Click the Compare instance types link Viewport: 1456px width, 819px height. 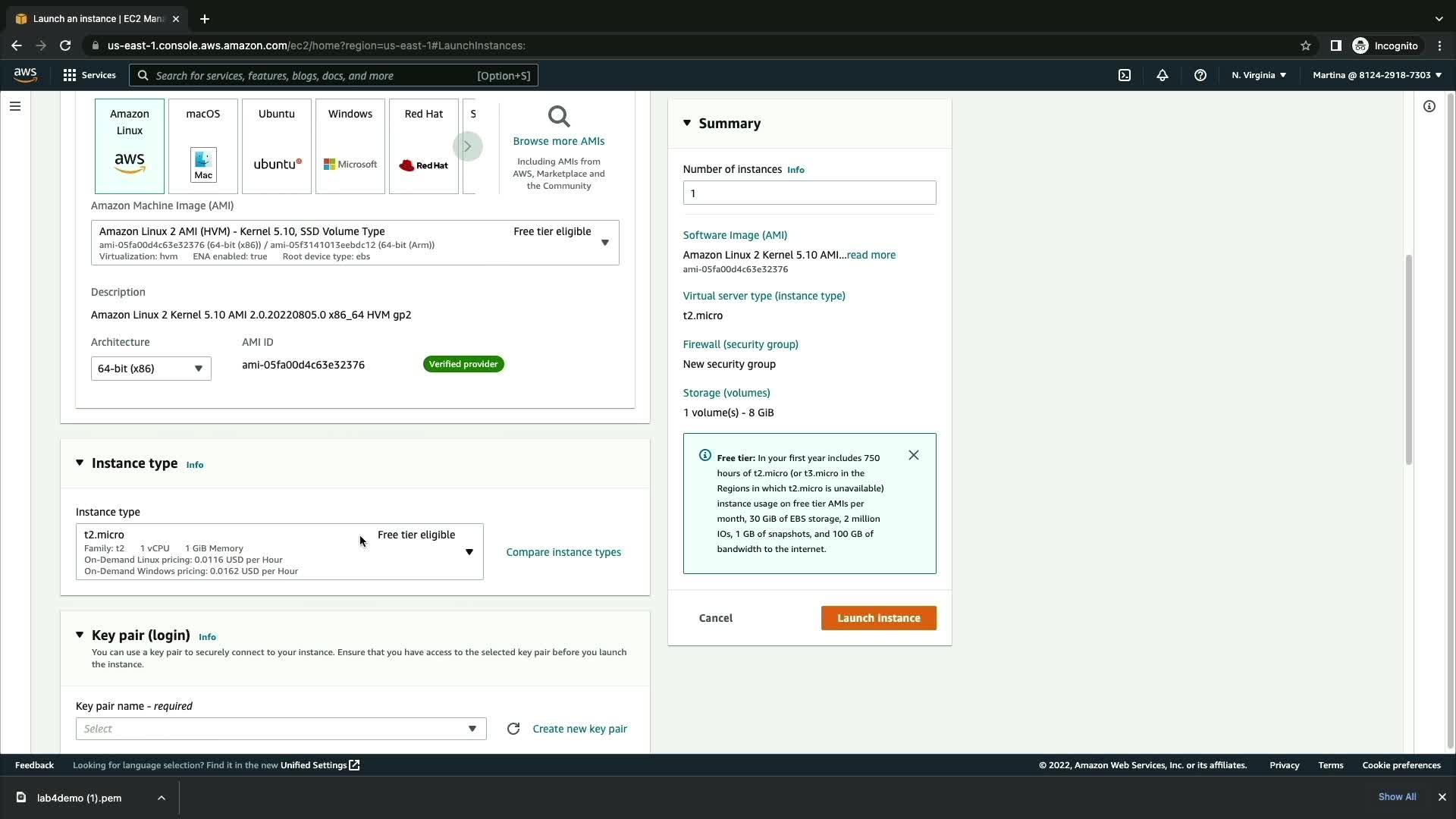[563, 552]
